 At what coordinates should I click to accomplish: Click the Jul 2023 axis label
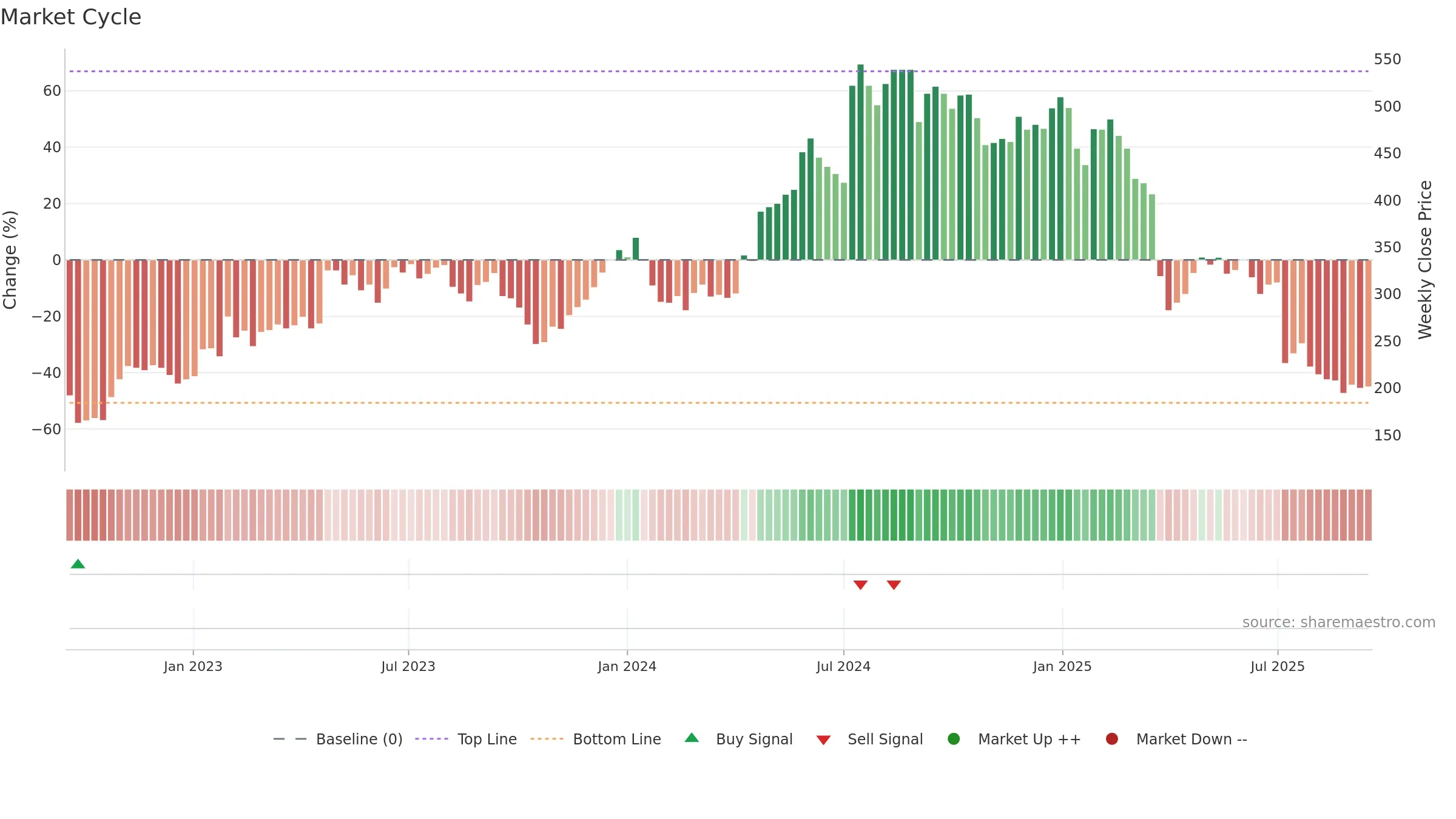click(x=408, y=666)
